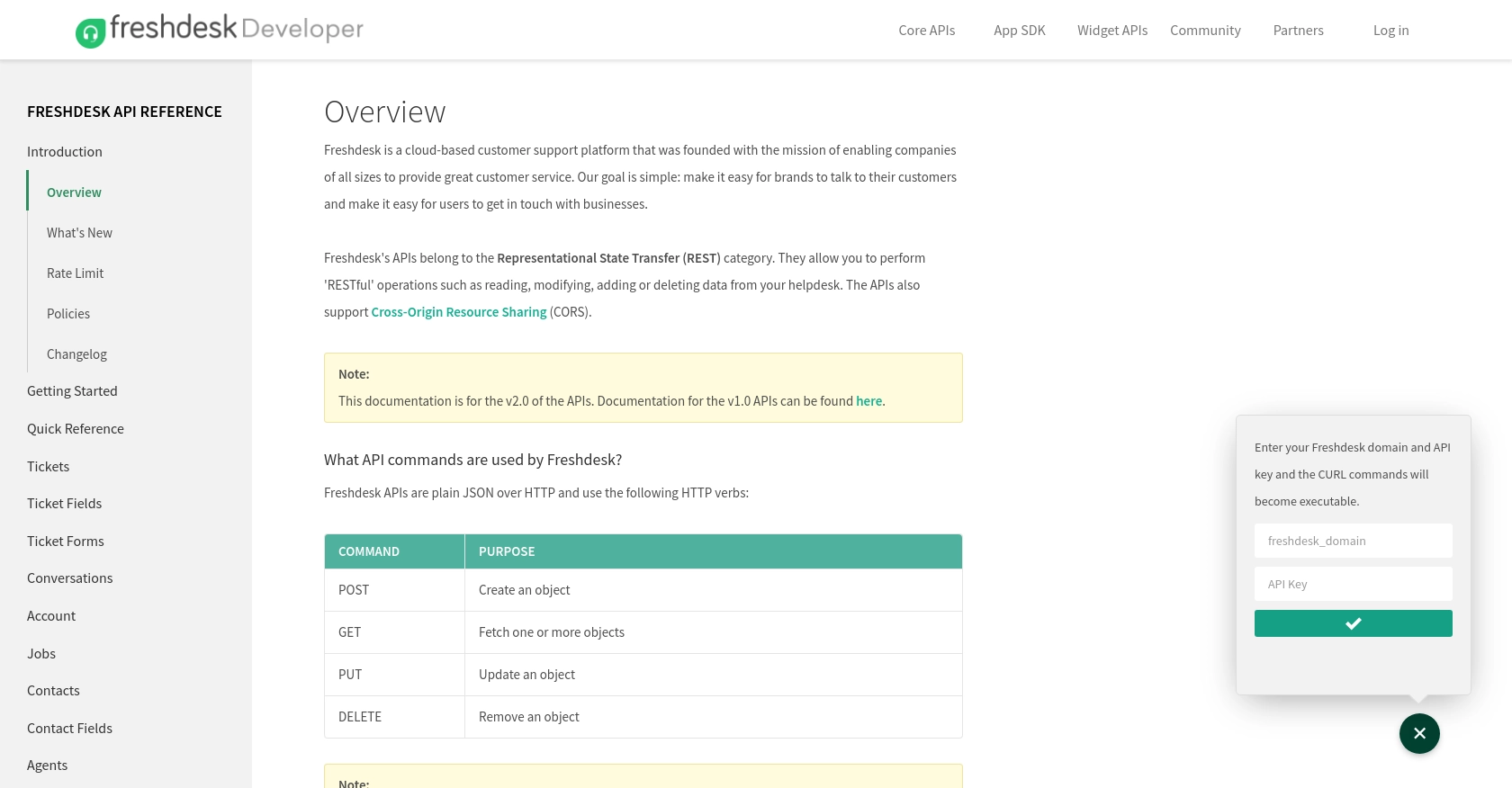Focus the API Key input field
The width and height of the screenshot is (1512, 788).
1353,584
